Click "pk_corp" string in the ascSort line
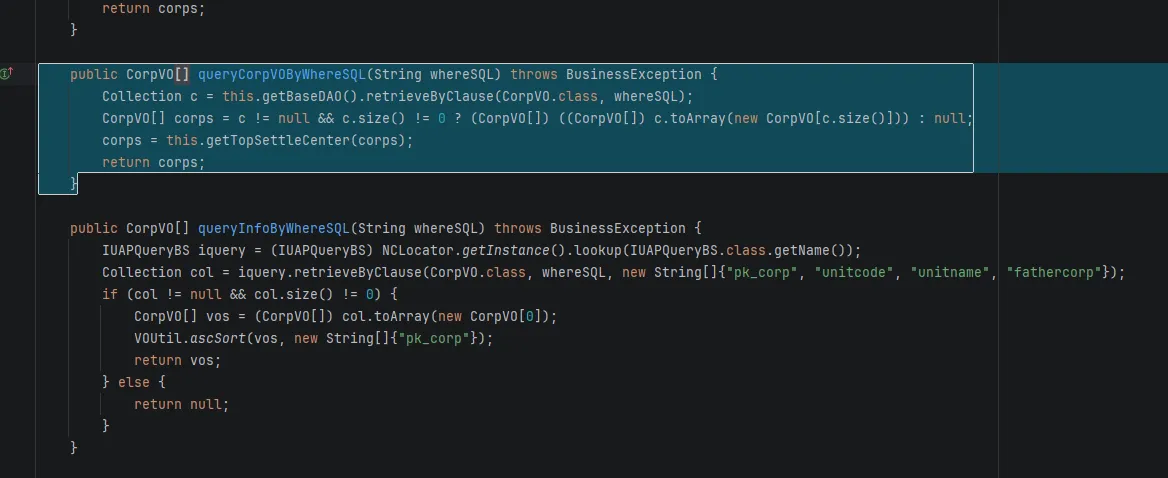 click(x=435, y=339)
